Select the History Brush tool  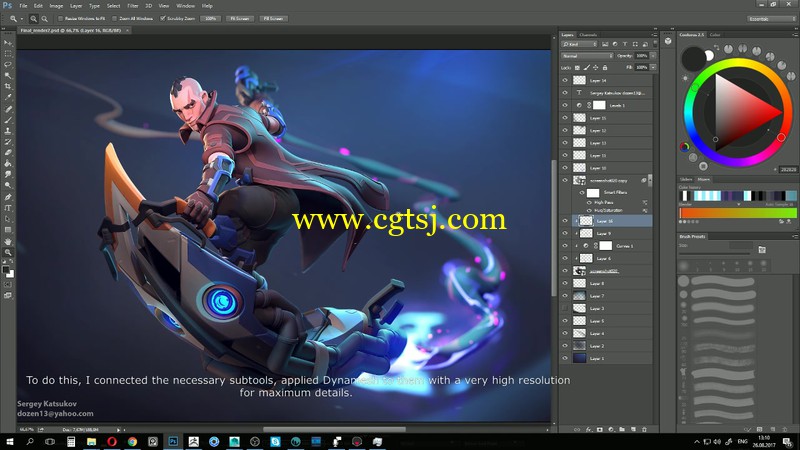click(x=8, y=142)
